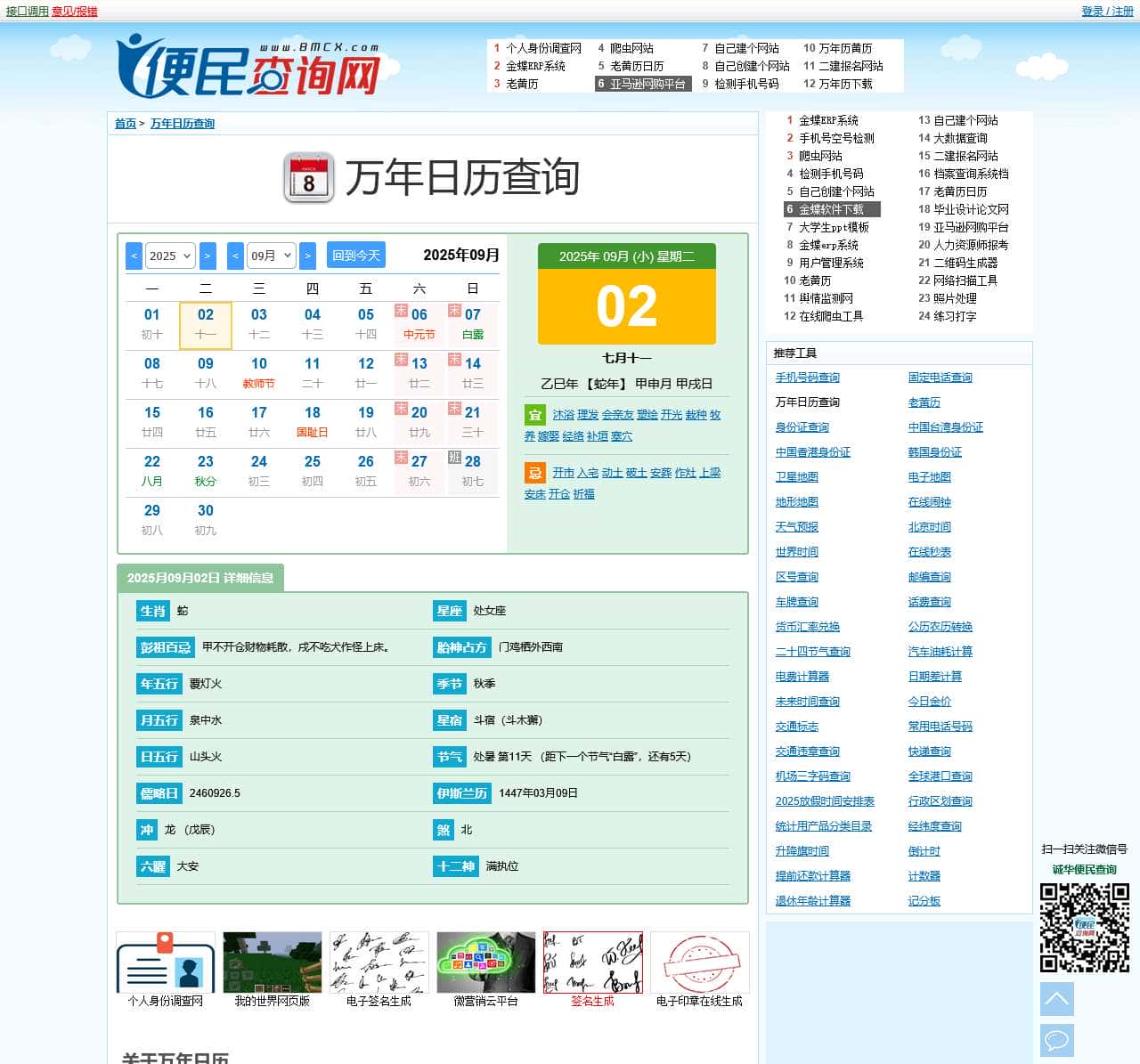Viewport: 1140px width, 1064px height.
Task: Click the 便民查询网 site logo
Action: coord(248,67)
